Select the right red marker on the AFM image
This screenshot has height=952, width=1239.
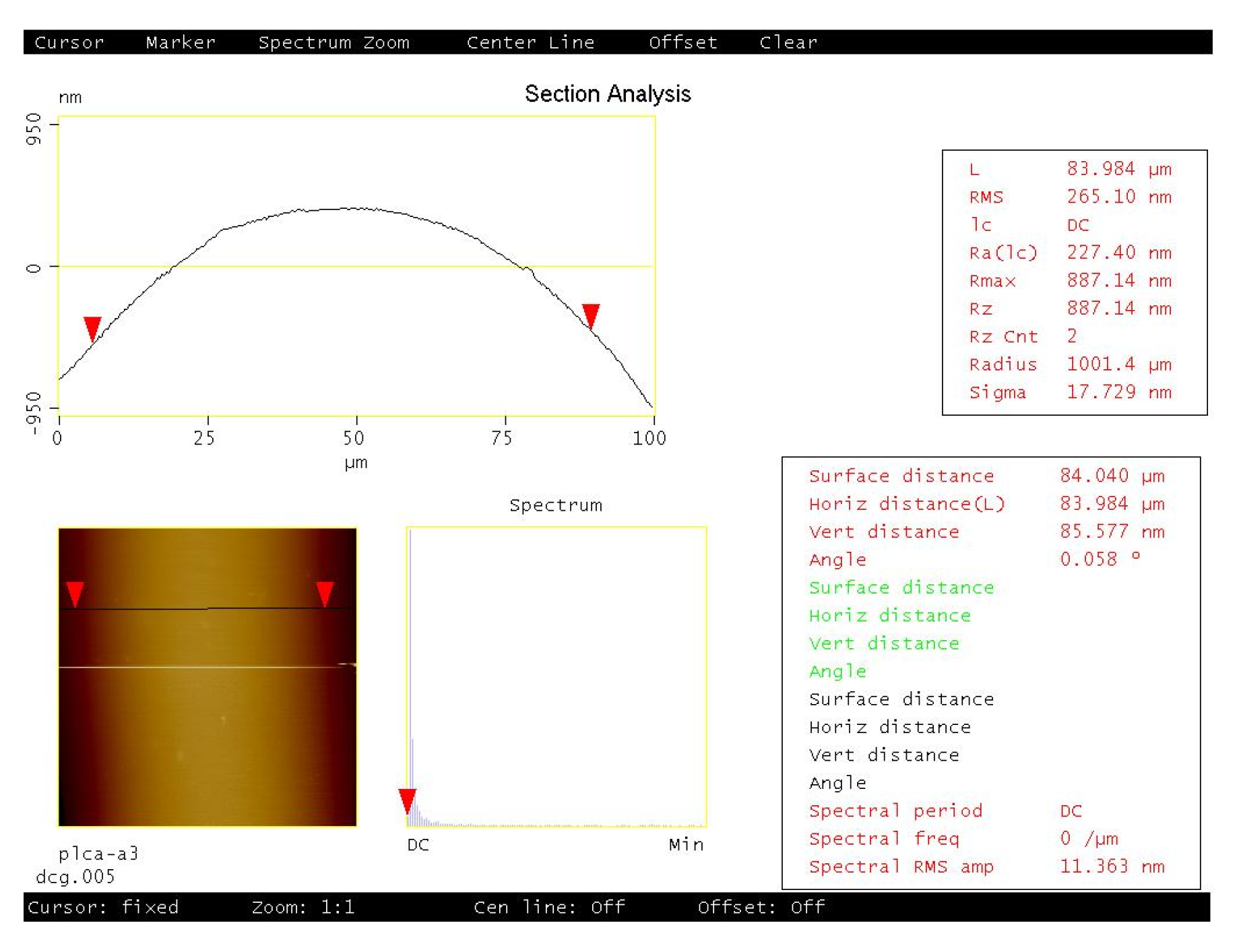pyautogui.click(x=325, y=594)
